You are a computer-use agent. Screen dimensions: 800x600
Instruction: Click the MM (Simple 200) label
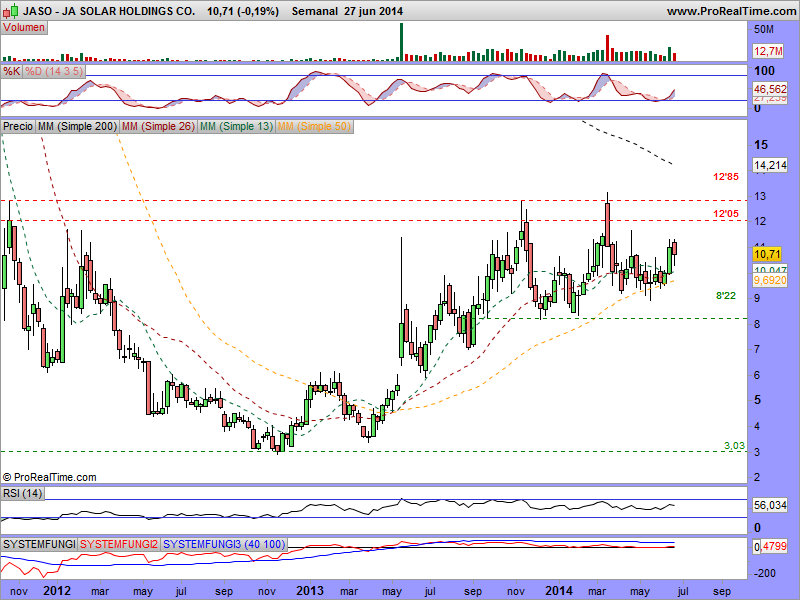77,126
